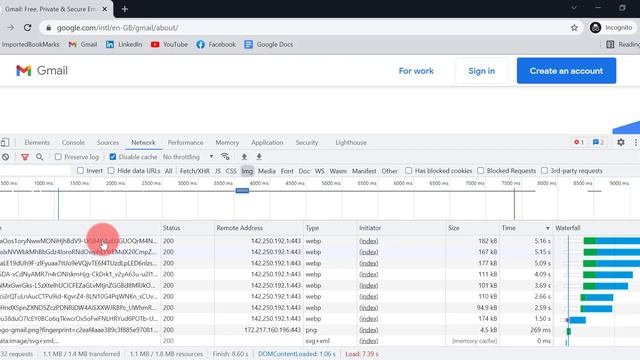Filter requests by CSS type

click(231, 171)
